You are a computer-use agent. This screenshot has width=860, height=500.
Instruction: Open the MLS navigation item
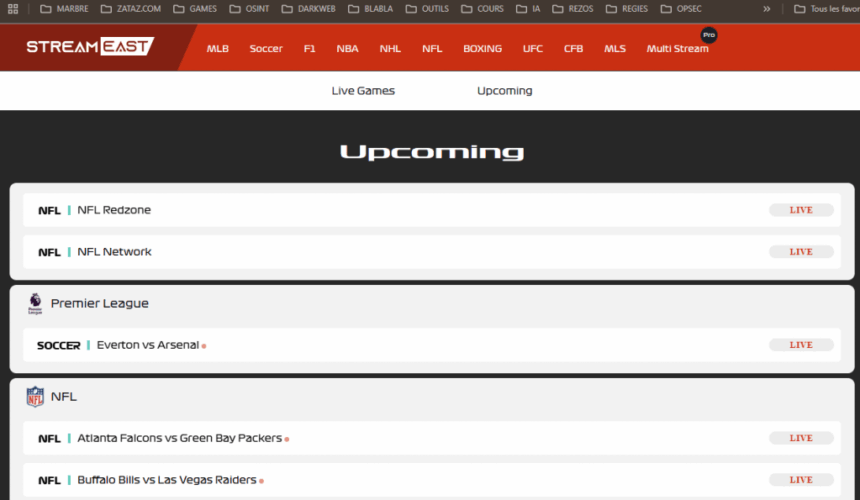(x=615, y=48)
